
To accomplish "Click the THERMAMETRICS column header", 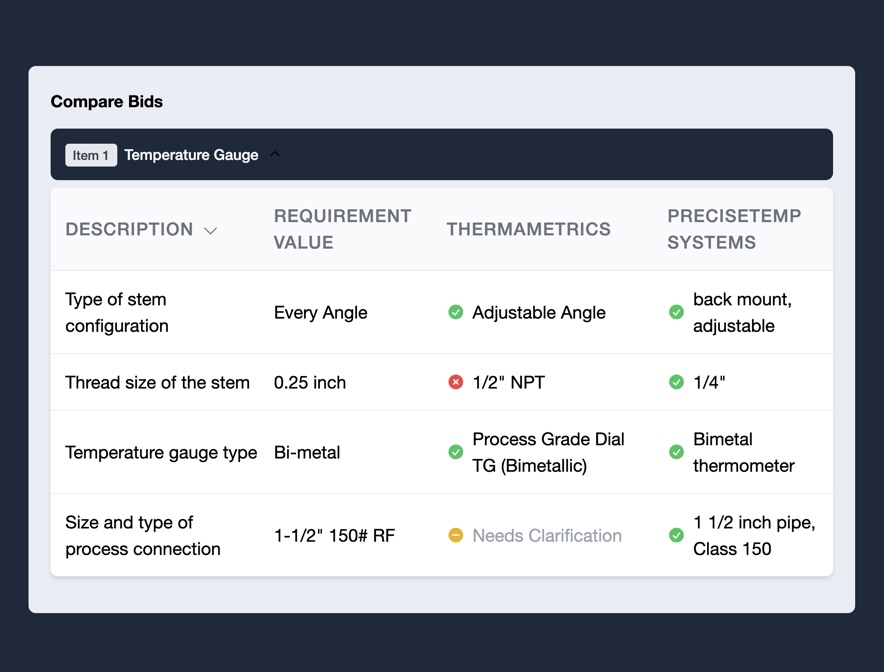I will click(x=528, y=229).
